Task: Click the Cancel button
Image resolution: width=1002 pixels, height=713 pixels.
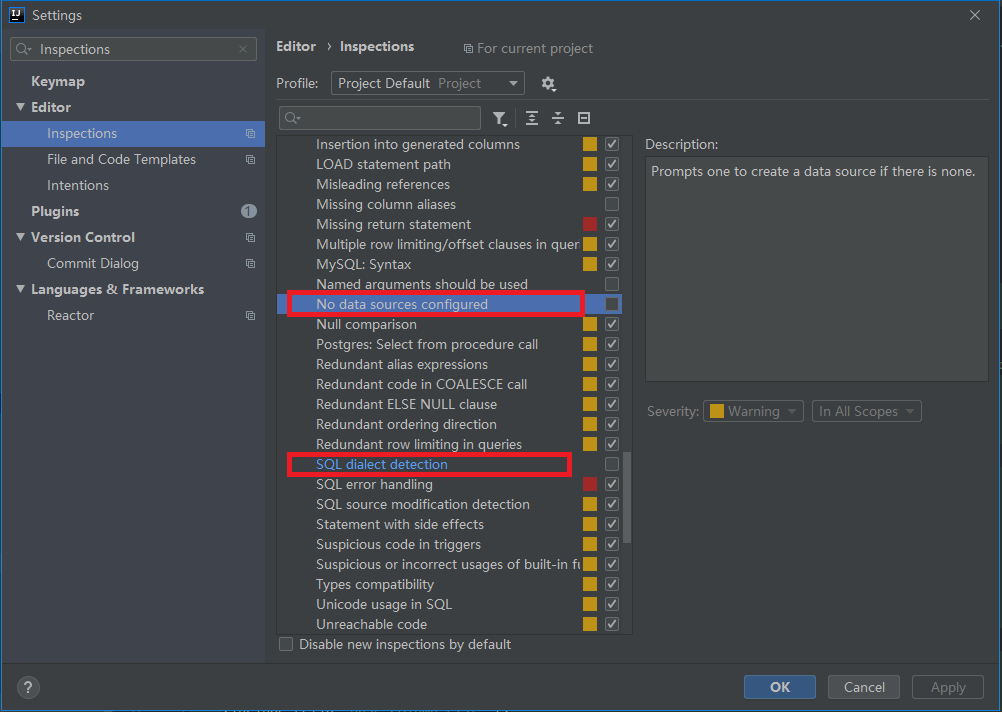Action: [x=864, y=687]
